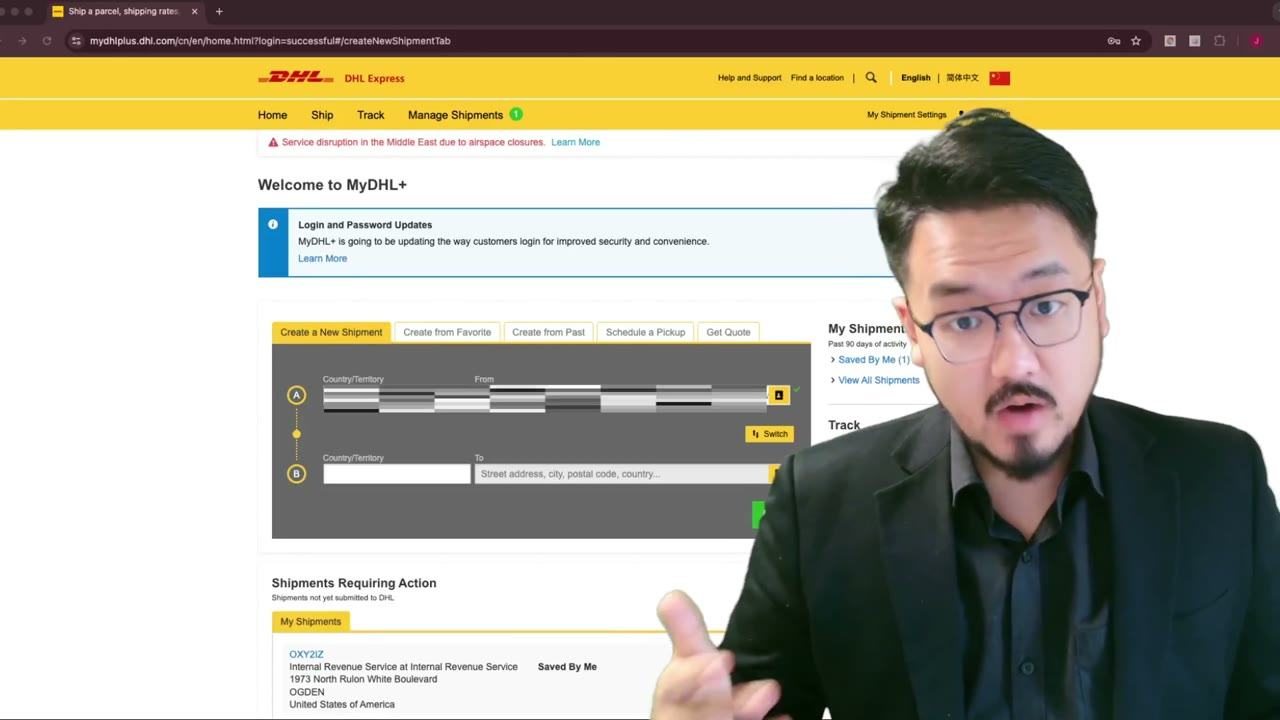Open the saved passwords key icon
Image resolution: width=1280 pixels, height=720 pixels.
[x=1114, y=41]
